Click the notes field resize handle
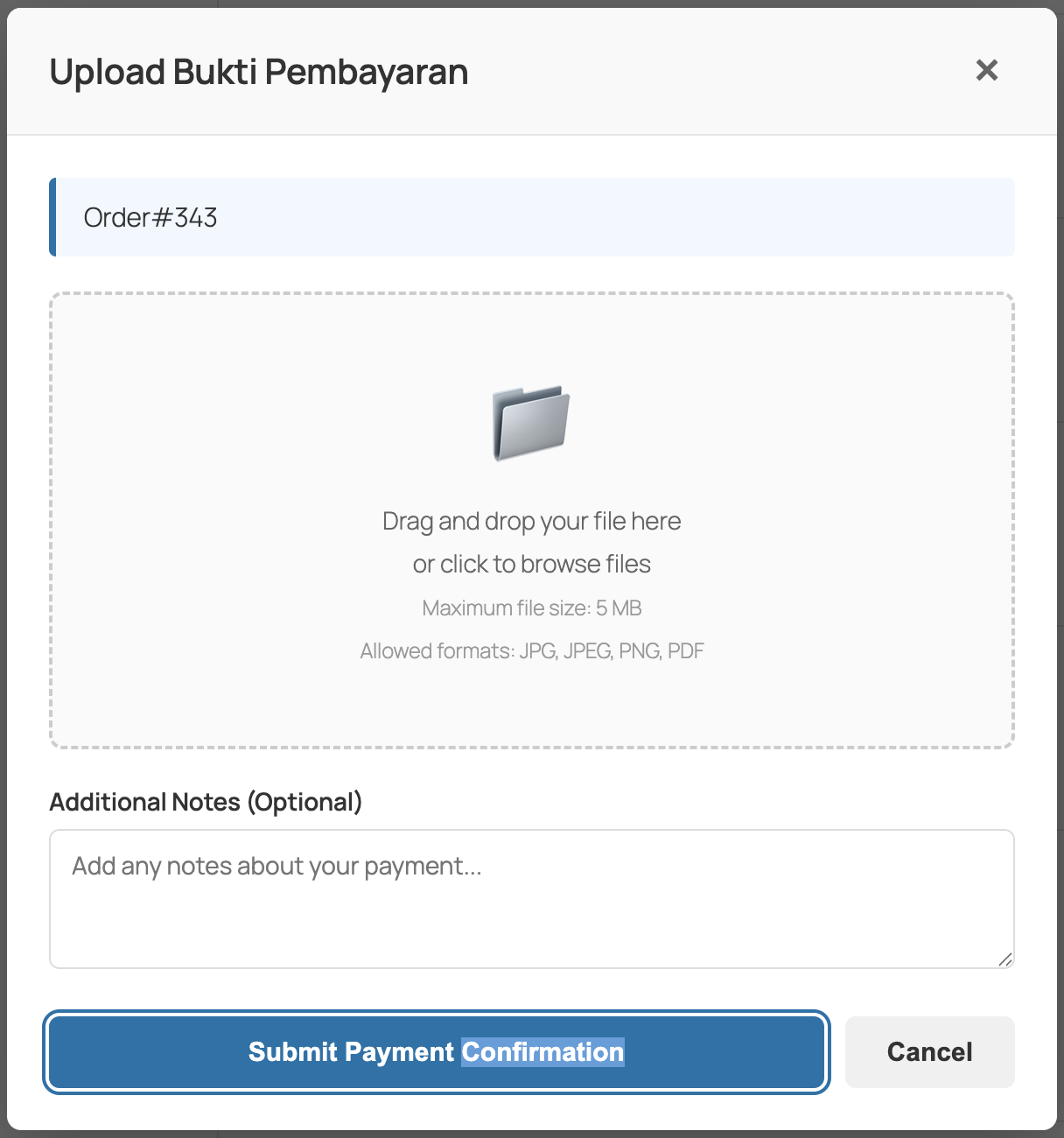 pyautogui.click(x=1005, y=959)
